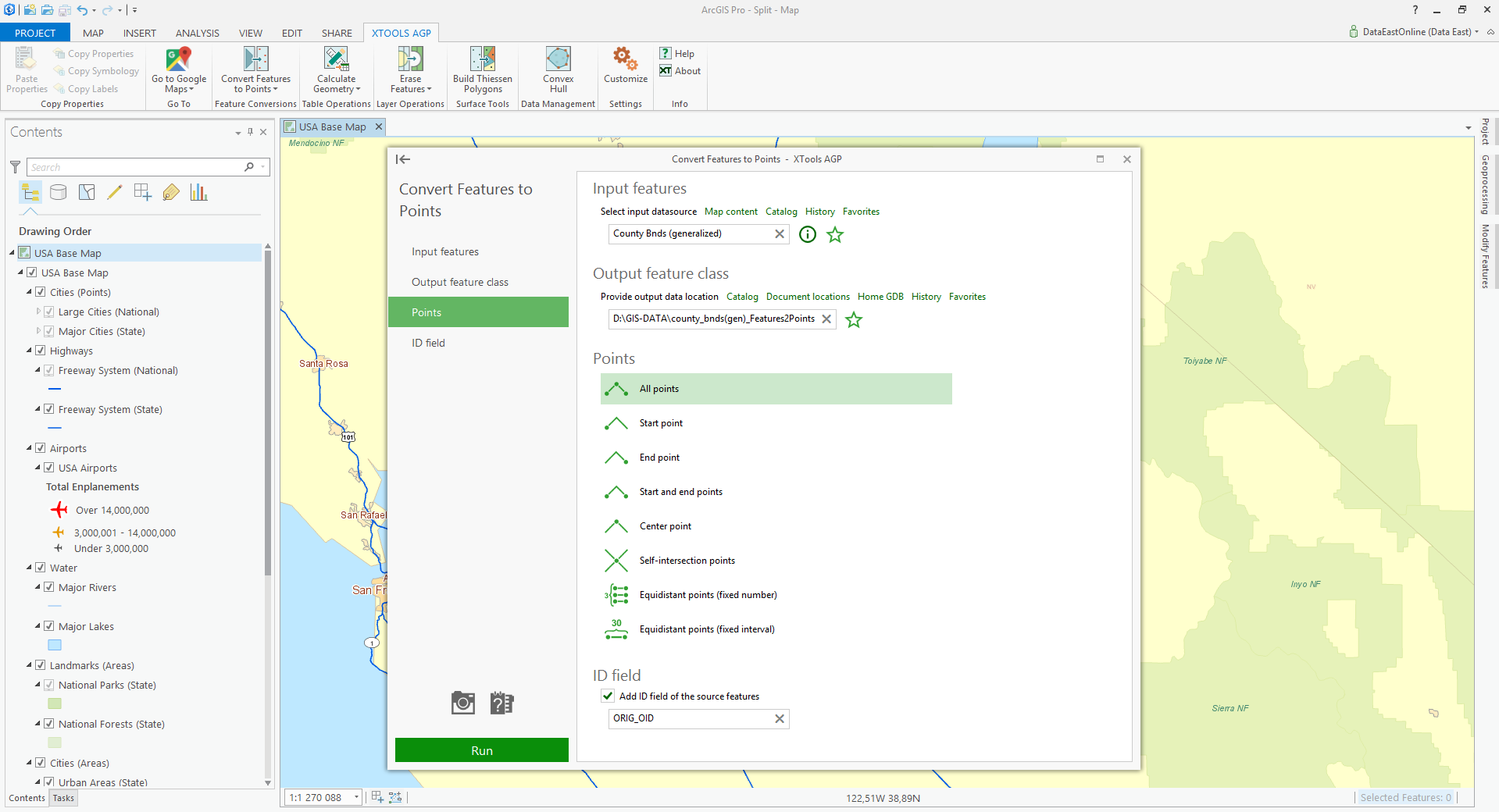Launch Convex Hull tool
Viewport: 1499px width, 812px height.
click(559, 70)
